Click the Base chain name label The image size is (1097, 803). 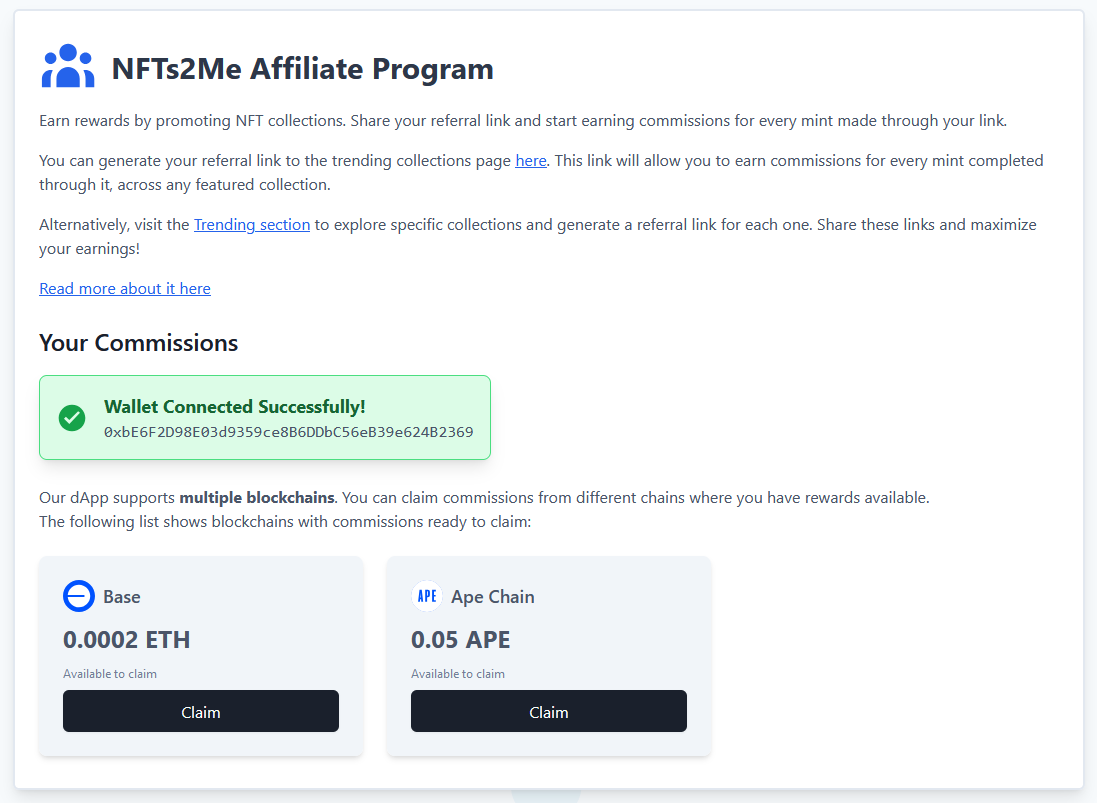click(122, 596)
